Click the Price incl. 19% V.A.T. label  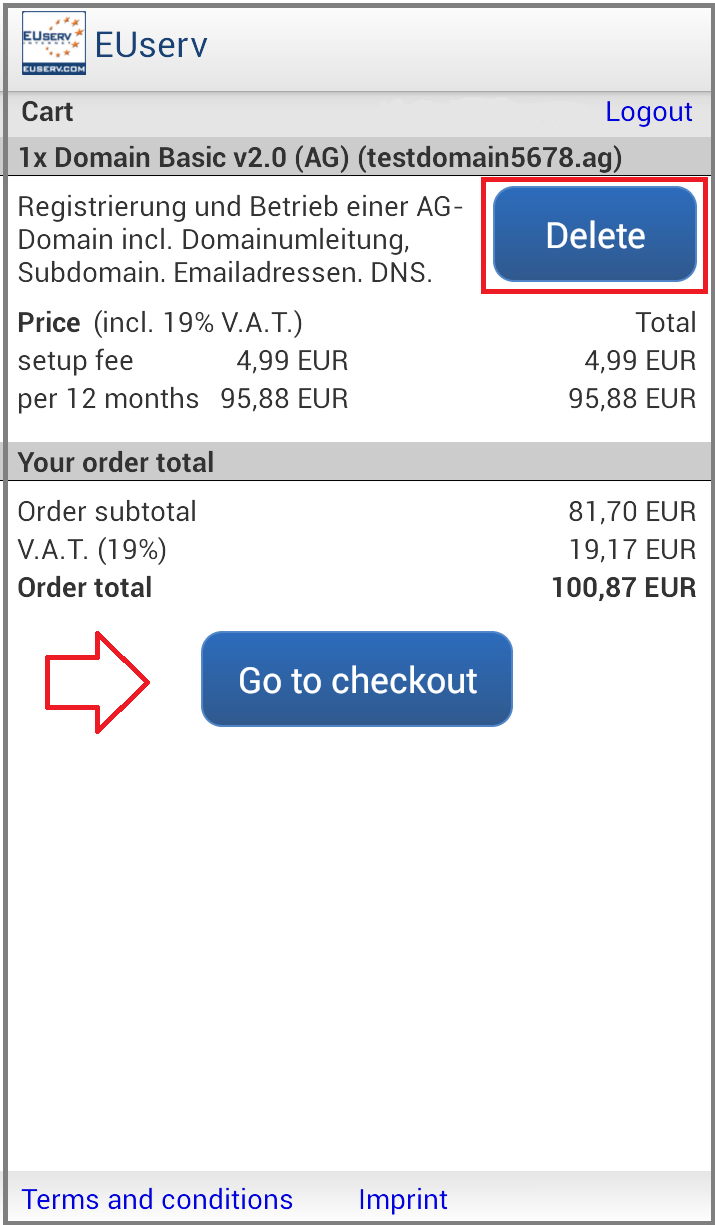coord(160,323)
